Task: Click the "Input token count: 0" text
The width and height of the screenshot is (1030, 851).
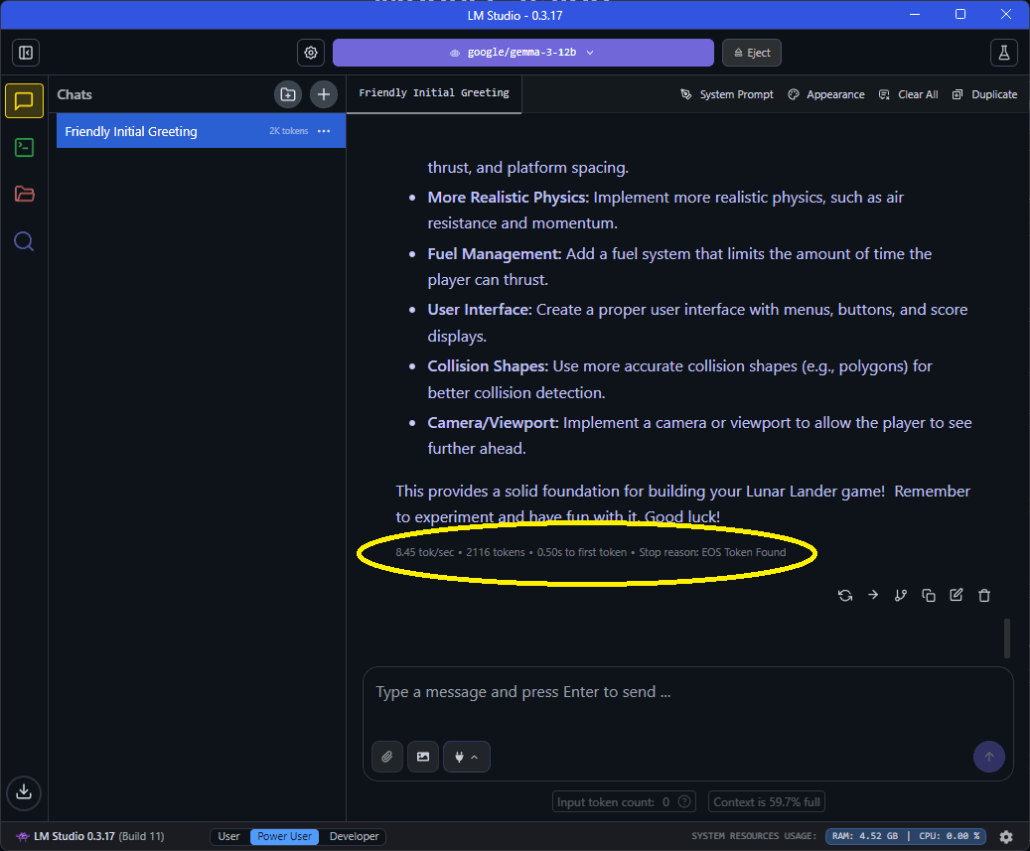Action: 613,802
